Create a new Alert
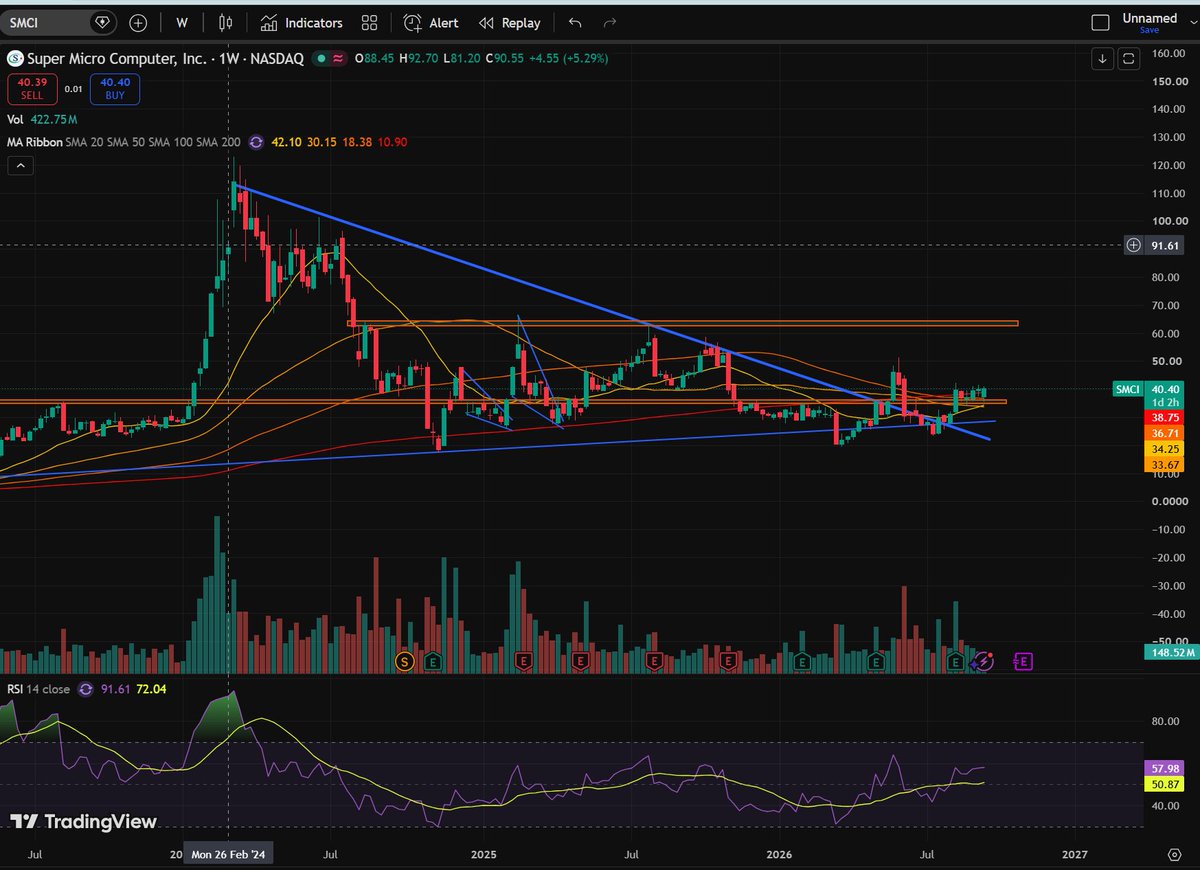The height and width of the screenshot is (870, 1200). point(431,22)
